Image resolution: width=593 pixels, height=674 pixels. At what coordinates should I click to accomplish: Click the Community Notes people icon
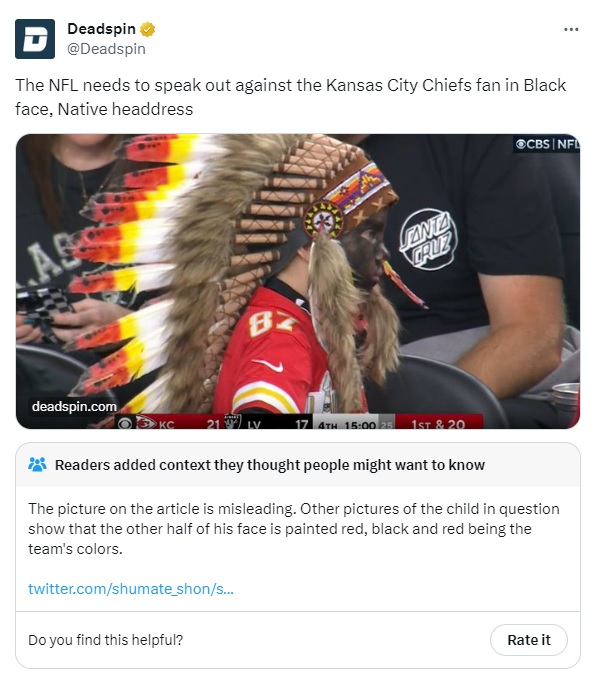point(37,465)
